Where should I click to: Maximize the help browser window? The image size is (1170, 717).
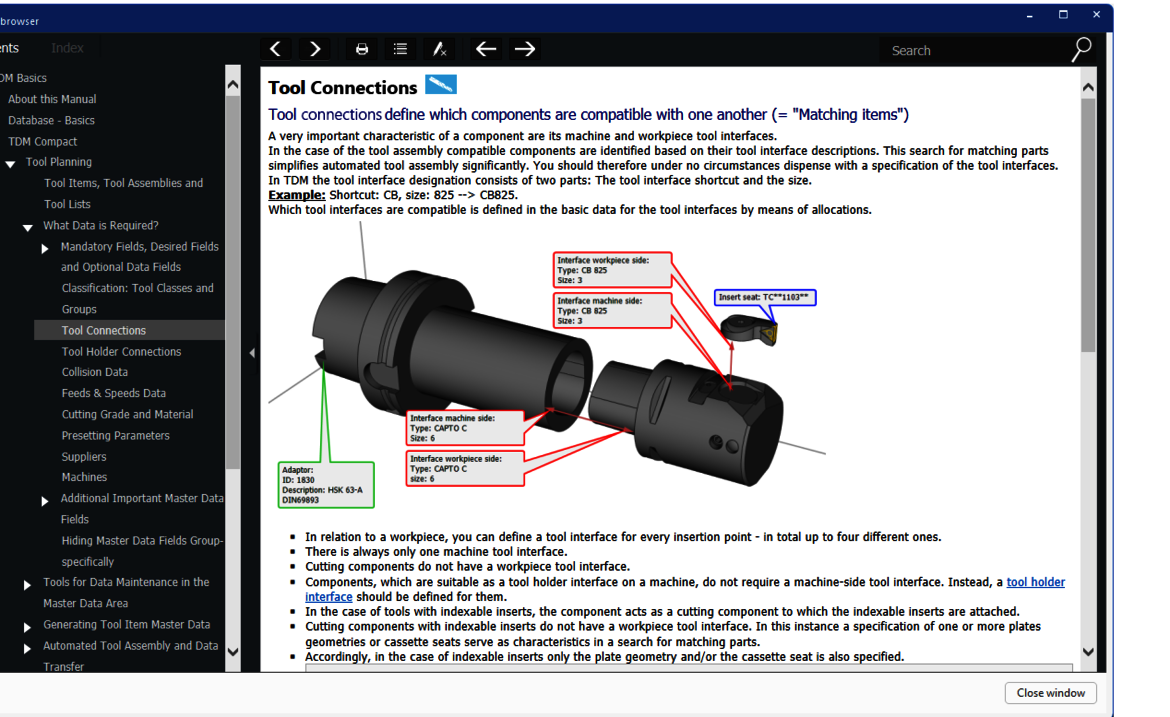pos(1063,15)
